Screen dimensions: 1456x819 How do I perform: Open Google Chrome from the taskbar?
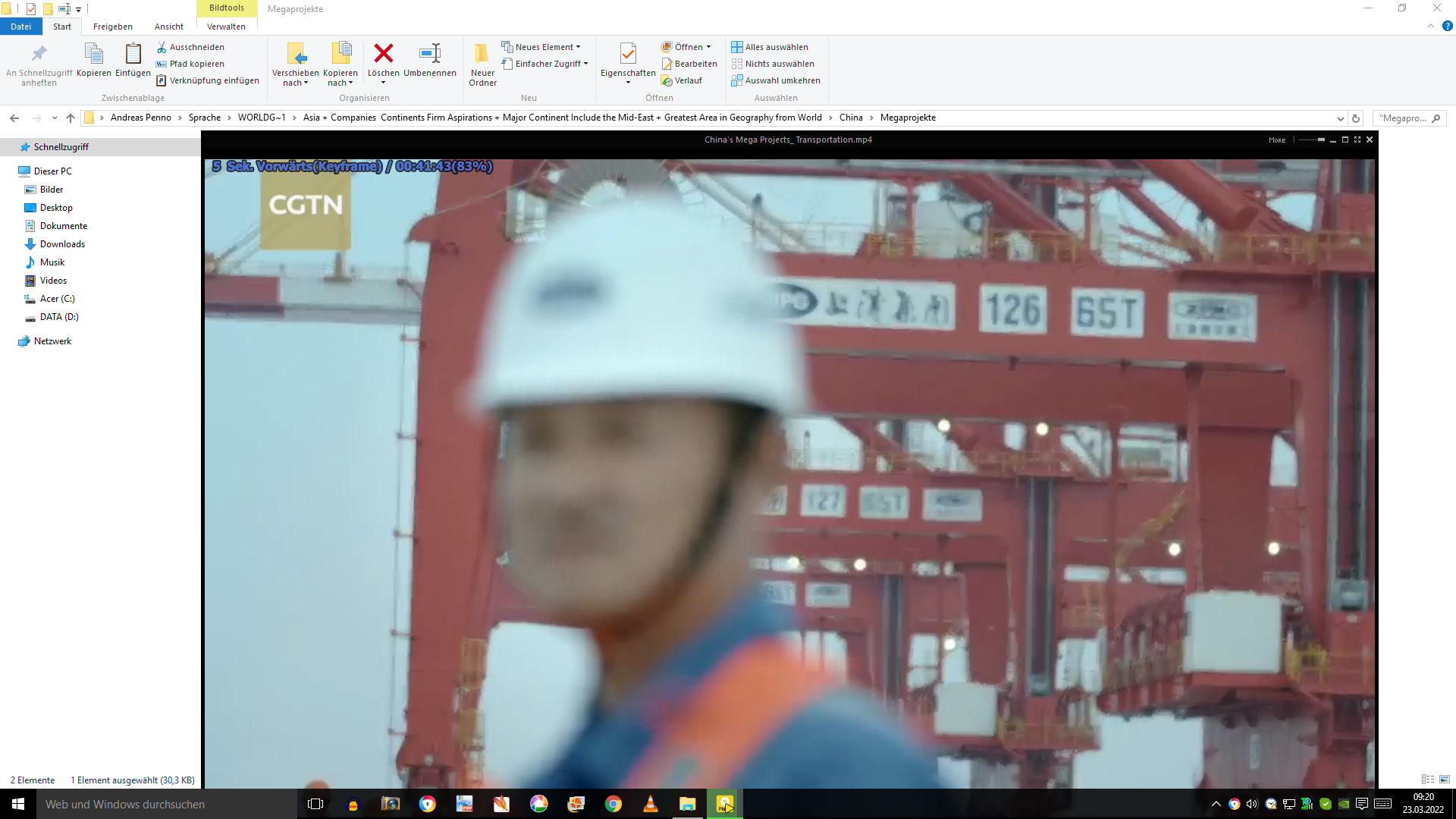pyautogui.click(x=613, y=804)
